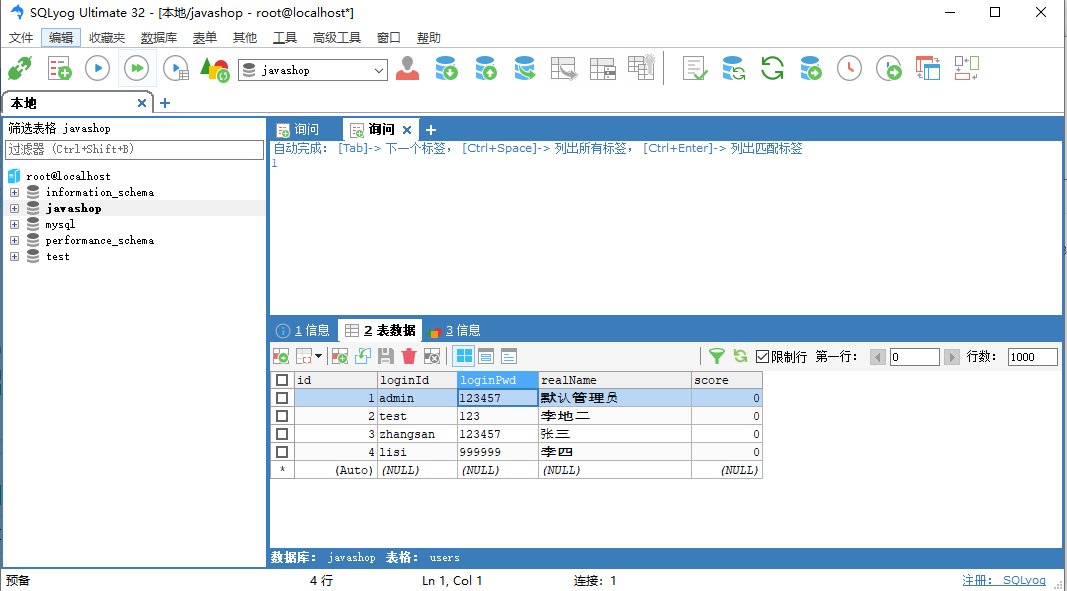
Task: Click the database export up-arrow icon
Action: point(486,69)
